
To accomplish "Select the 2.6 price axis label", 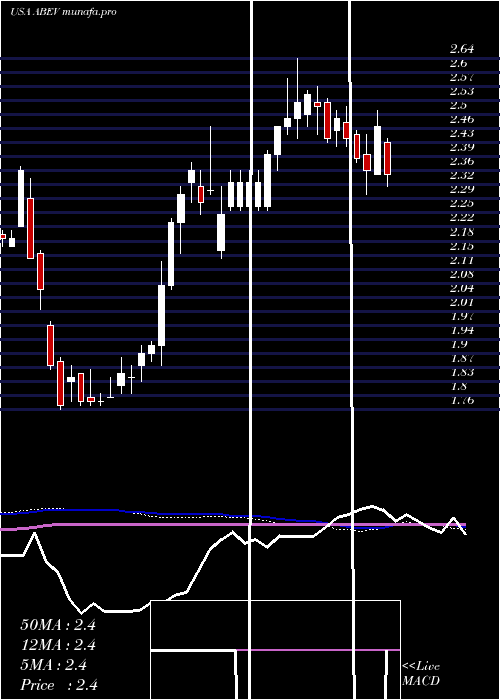I will click(x=458, y=63).
